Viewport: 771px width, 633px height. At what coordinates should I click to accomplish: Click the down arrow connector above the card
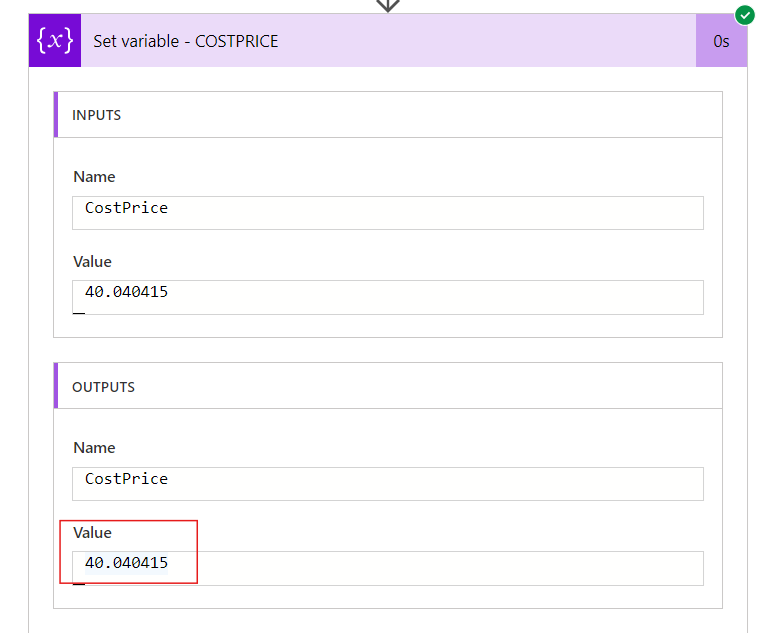click(x=388, y=5)
